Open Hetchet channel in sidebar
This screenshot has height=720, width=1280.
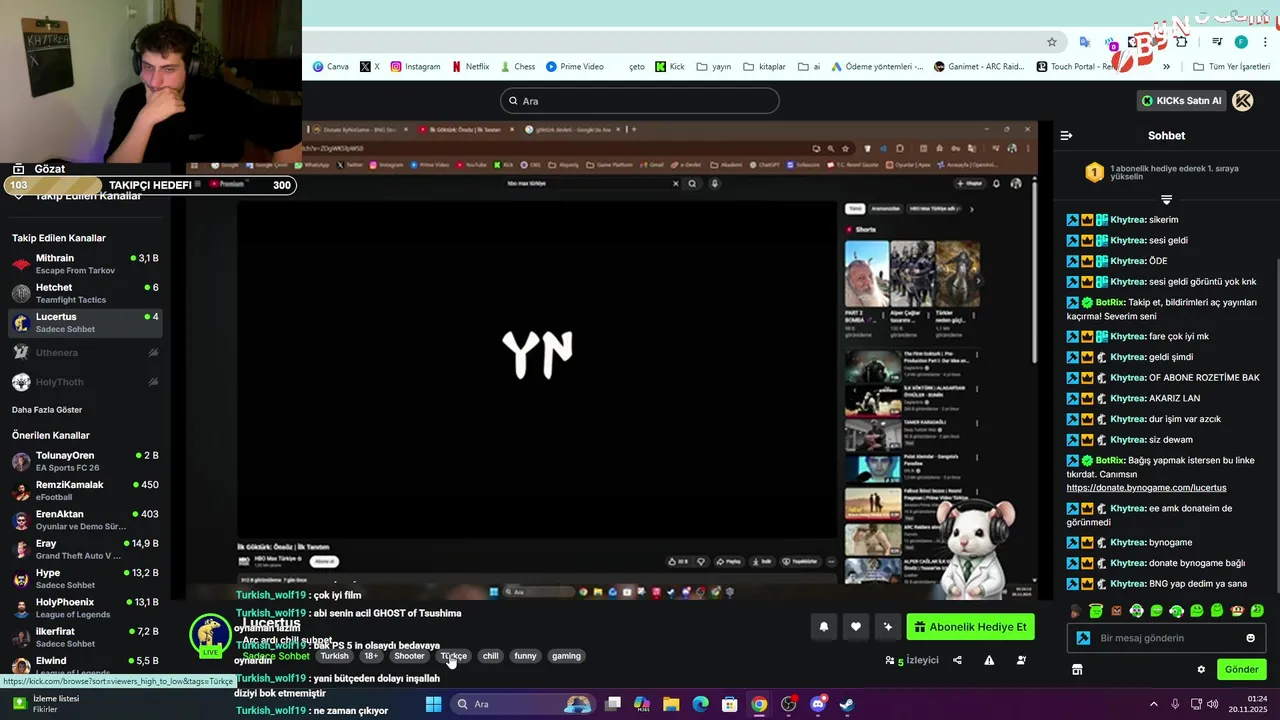84,293
